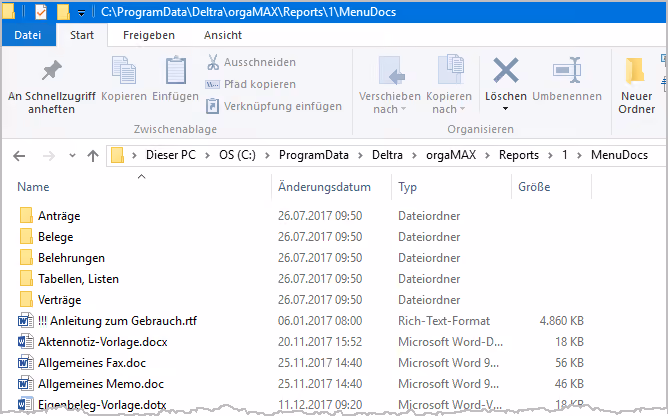Click the back navigation arrow
This screenshot has height=416, width=668.
(x=19, y=156)
